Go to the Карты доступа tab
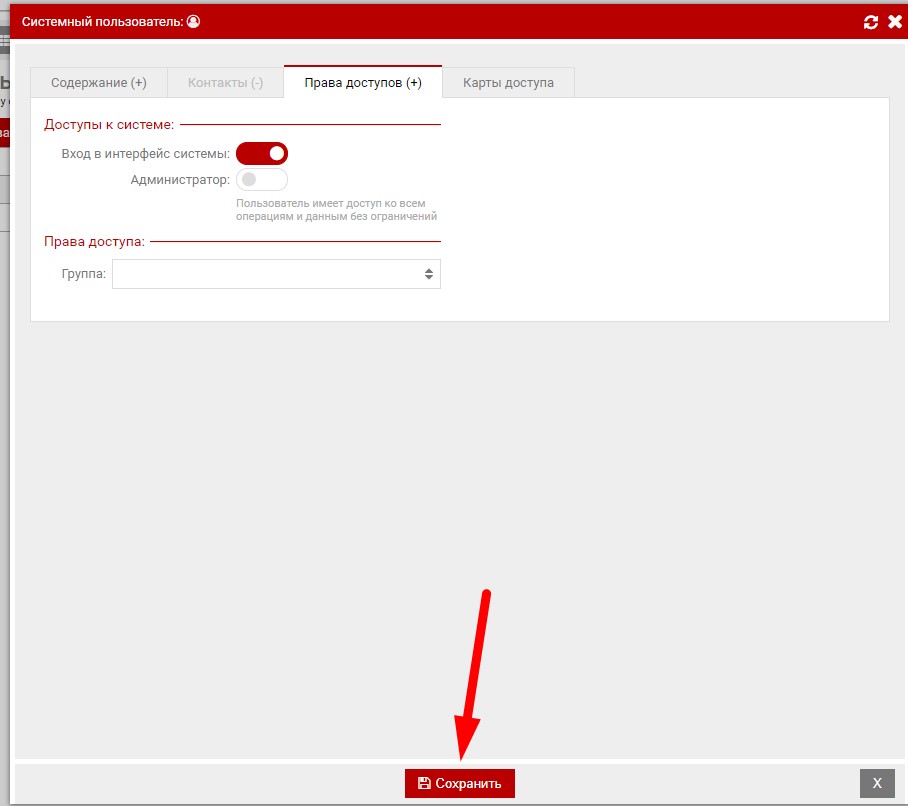The height and width of the screenshot is (806, 908). coord(508,83)
